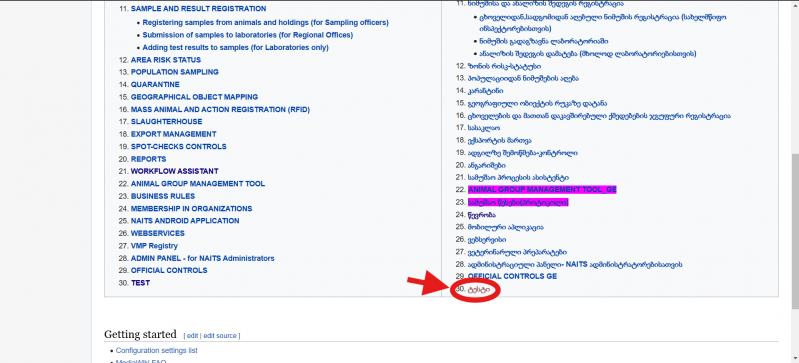
Task: Click edit source next to Getting started
Action: [x=220, y=336]
